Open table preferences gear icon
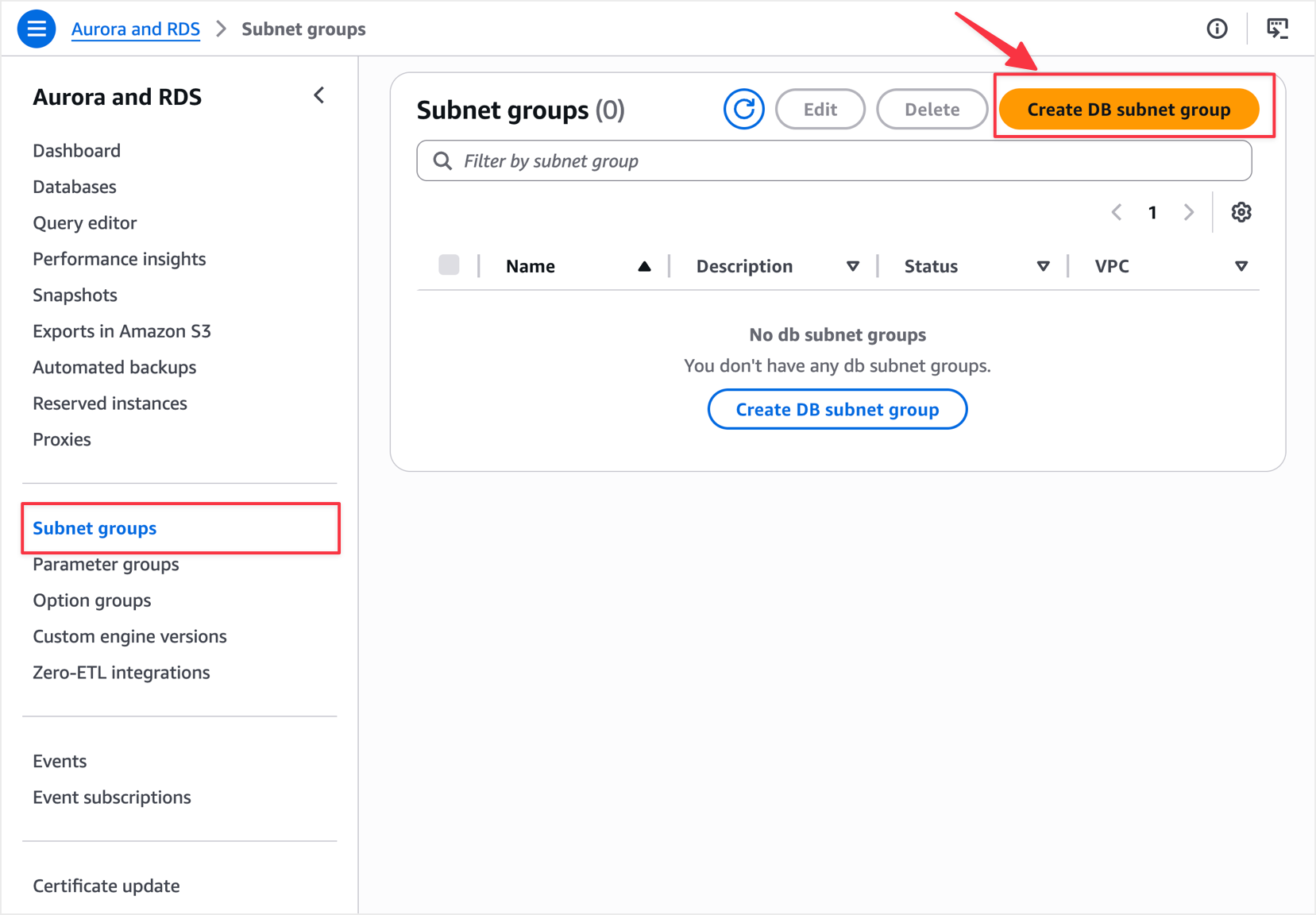This screenshot has height=915, width=1316. (1241, 212)
